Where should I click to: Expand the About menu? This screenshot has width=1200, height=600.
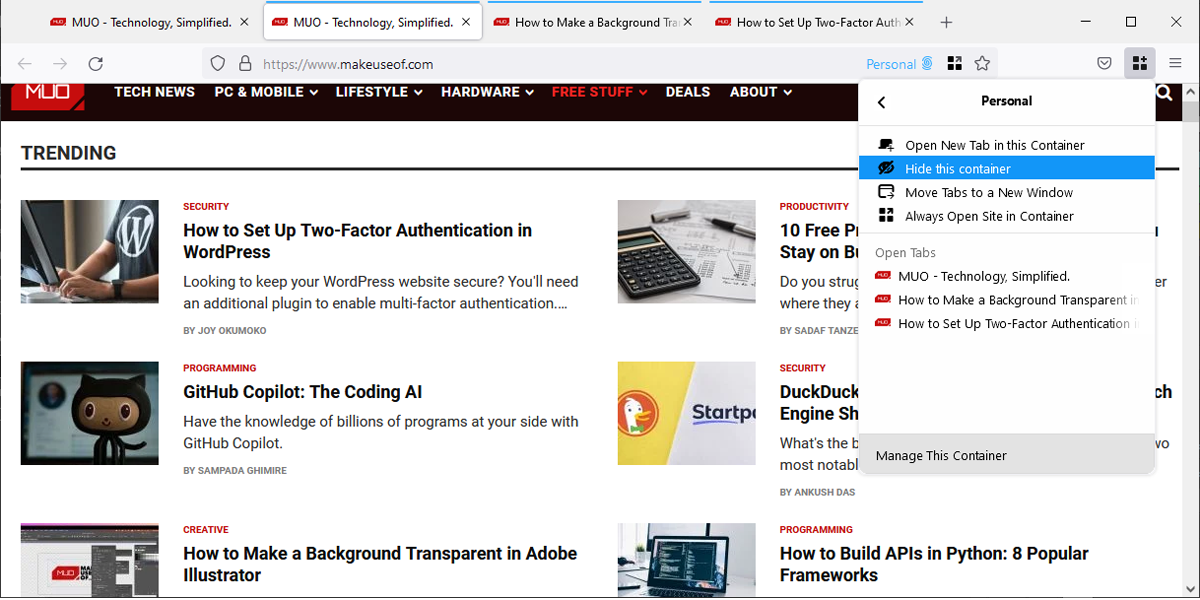761,92
